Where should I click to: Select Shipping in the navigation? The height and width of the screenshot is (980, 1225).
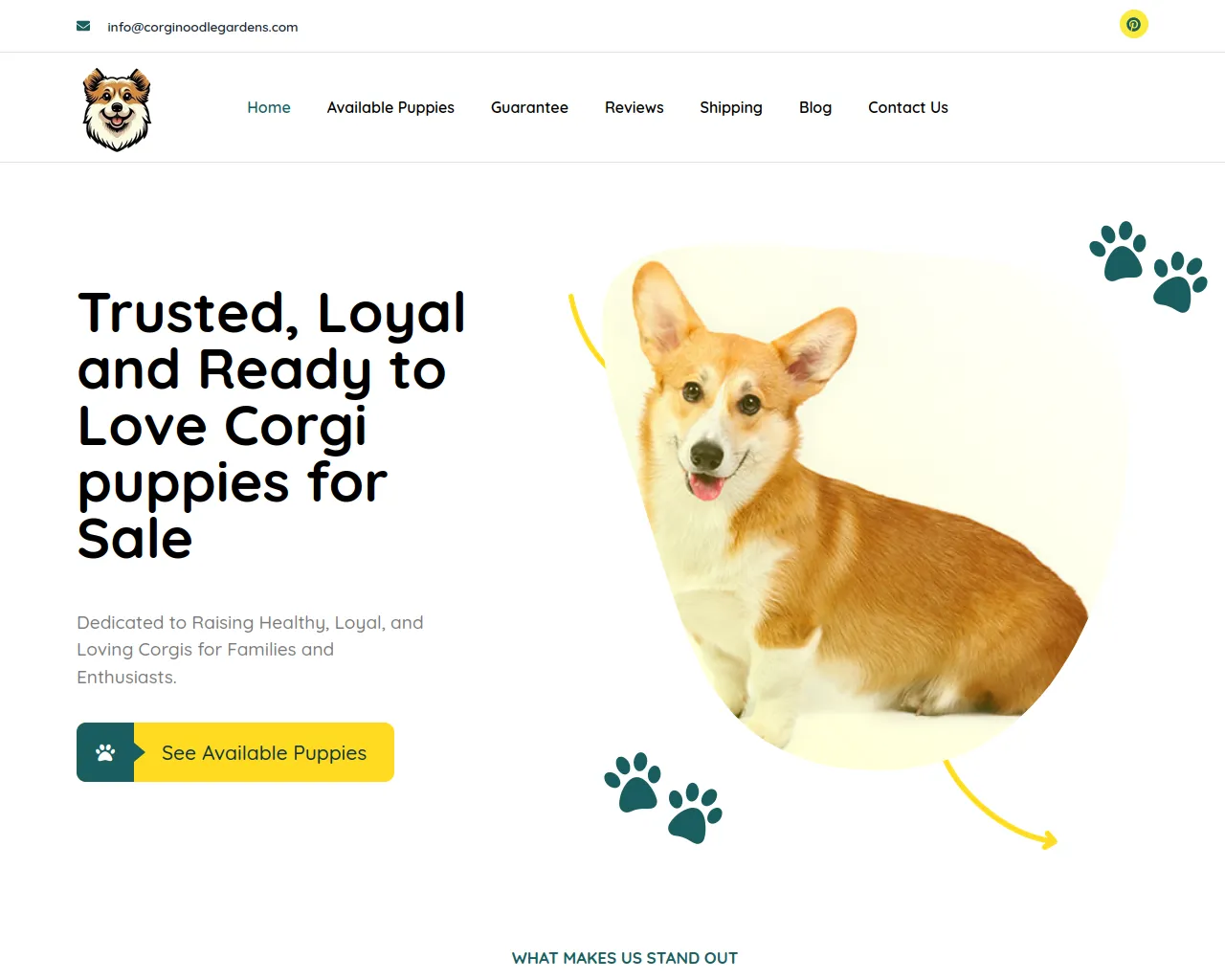click(731, 107)
